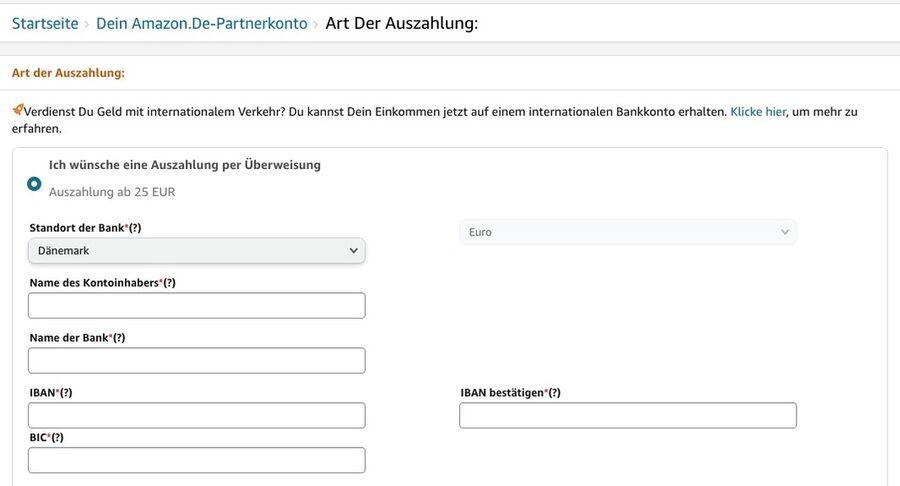900x486 pixels.
Task: Follow the 'Klicke hier' link
Action: 758,112
